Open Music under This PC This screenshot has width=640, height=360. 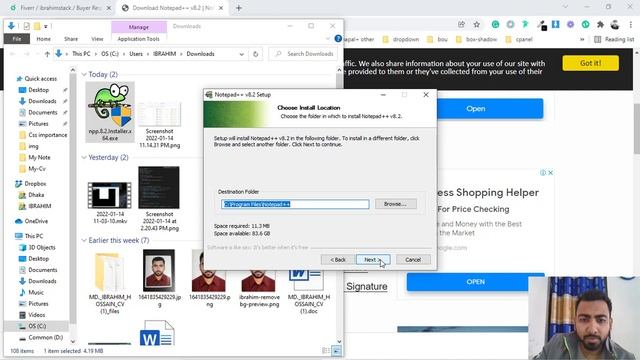pyautogui.click(x=36, y=292)
